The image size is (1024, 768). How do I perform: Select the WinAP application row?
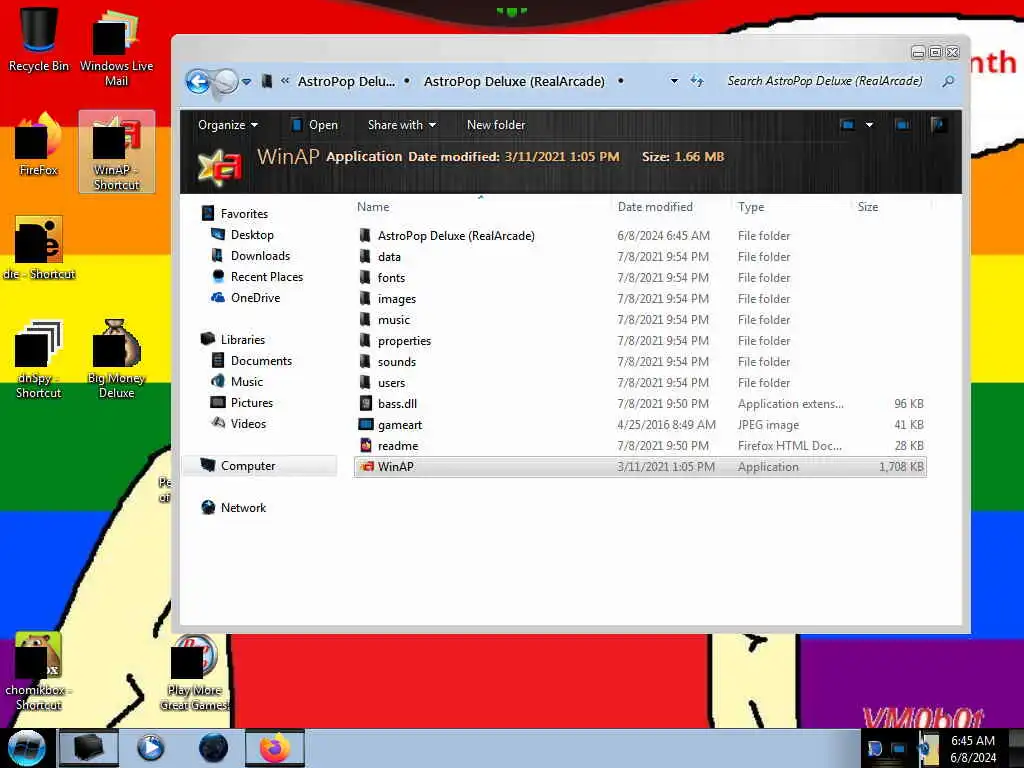[x=640, y=467]
